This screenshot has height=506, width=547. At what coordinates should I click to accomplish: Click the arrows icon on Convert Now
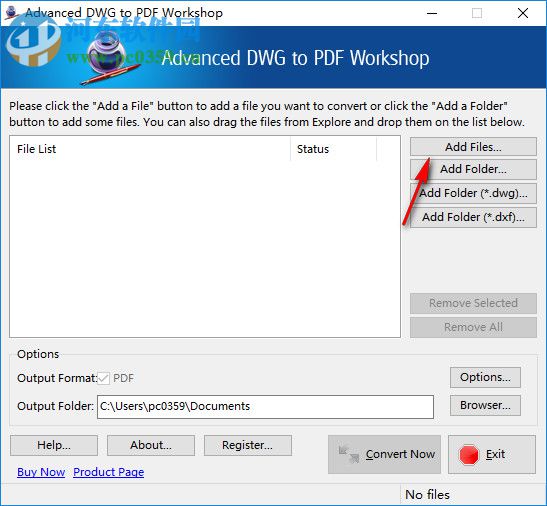(349, 454)
